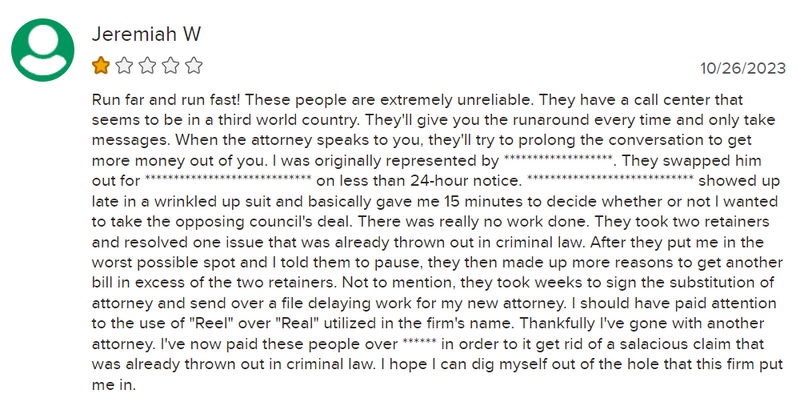Image resolution: width=800 pixels, height=406 pixels.
Task: Click the final words "me in."
Action: 114,385
